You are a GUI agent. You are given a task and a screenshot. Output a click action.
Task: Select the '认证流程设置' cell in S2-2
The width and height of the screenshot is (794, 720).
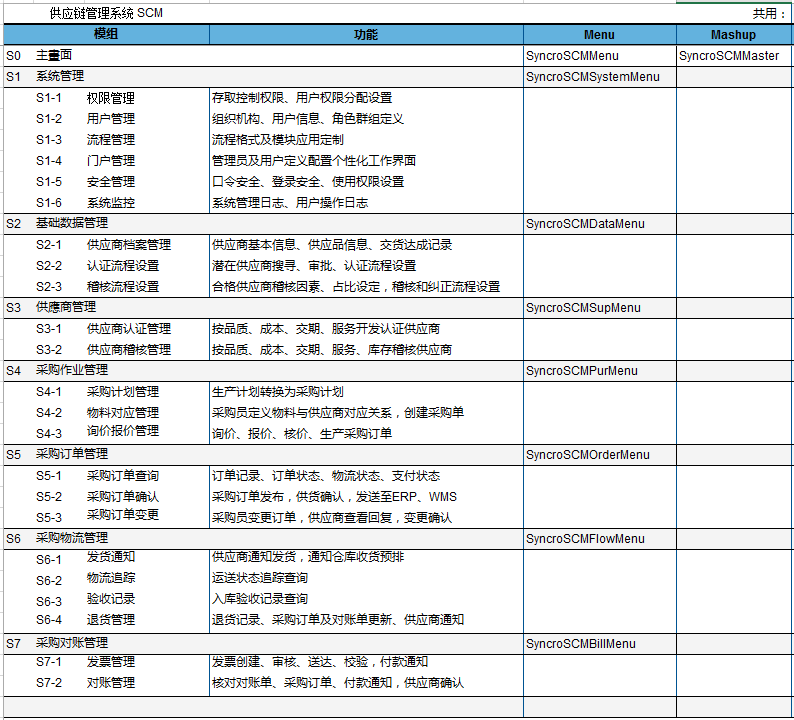[123, 266]
